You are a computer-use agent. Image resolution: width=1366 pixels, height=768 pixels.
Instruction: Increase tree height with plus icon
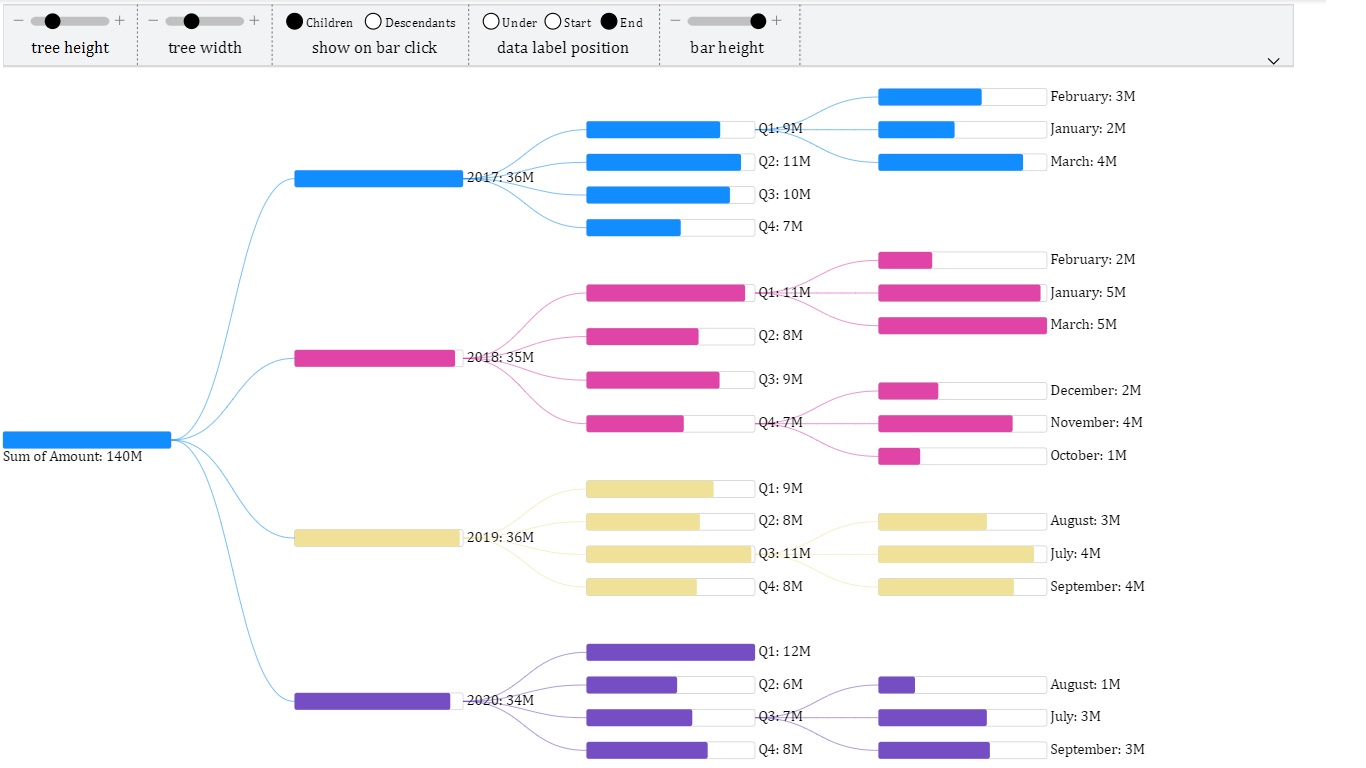[120, 21]
